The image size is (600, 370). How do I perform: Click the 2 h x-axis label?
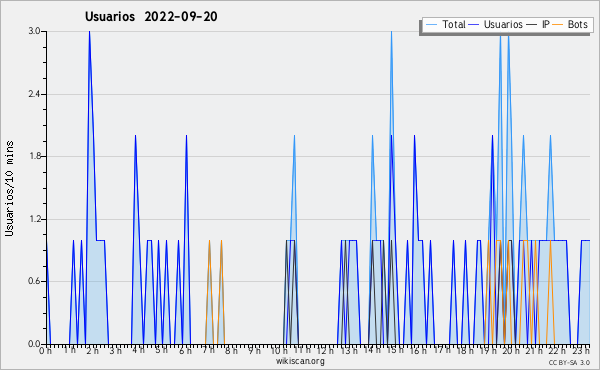point(92,351)
